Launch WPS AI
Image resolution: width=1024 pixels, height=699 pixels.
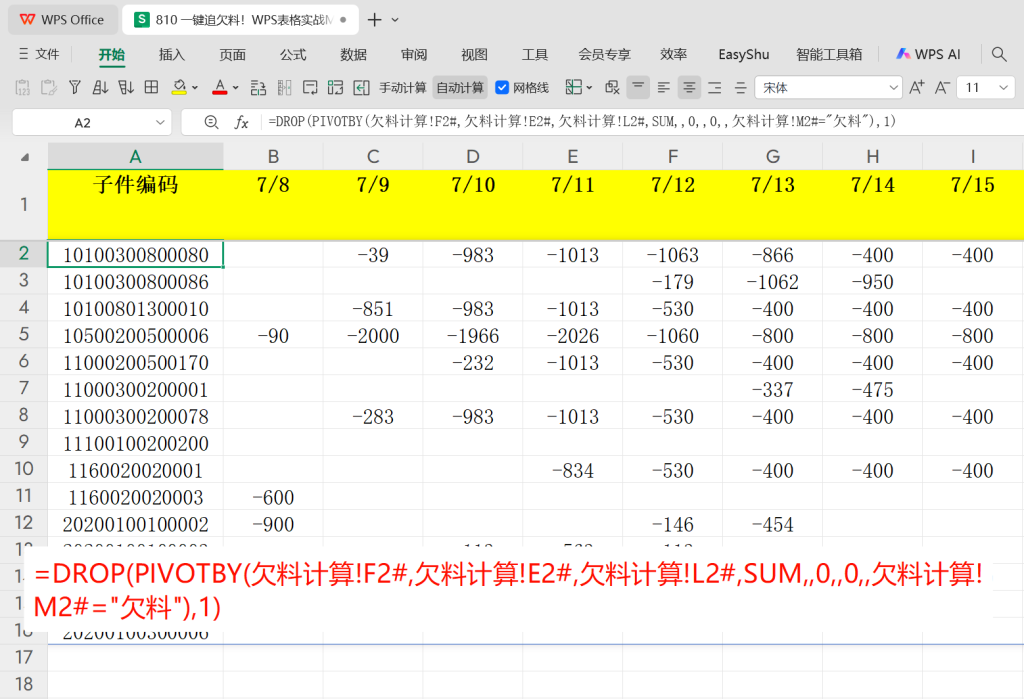(x=928, y=54)
